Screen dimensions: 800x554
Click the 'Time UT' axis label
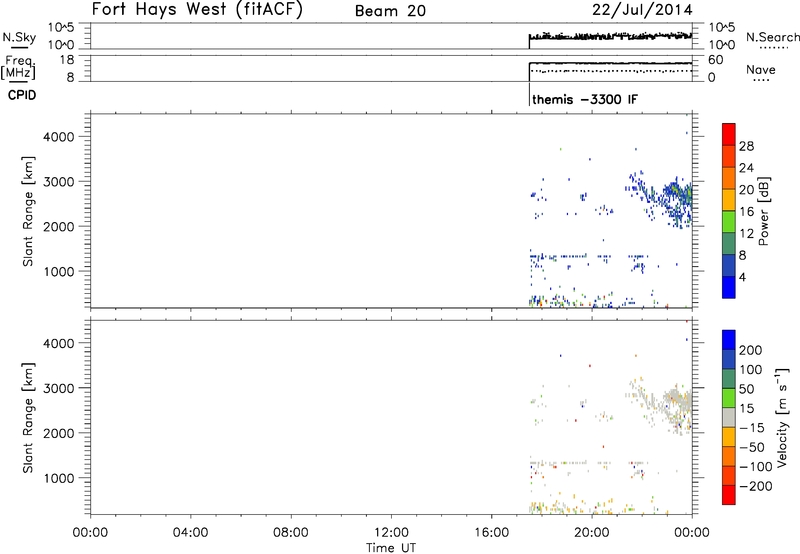coord(391,548)
